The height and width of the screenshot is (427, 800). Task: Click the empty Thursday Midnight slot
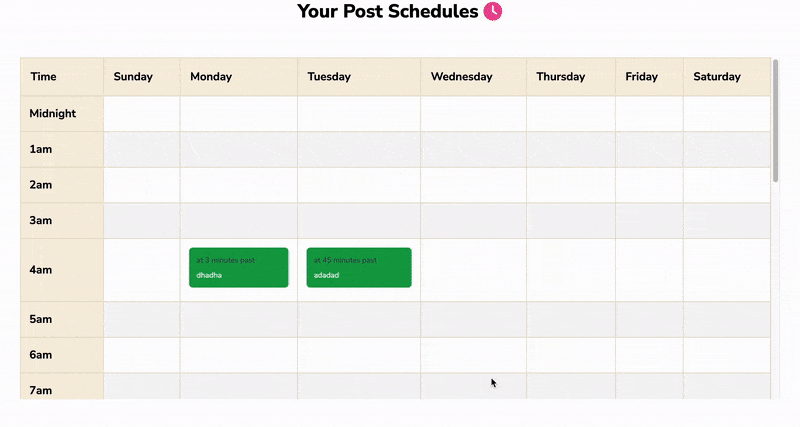[571, 114]
